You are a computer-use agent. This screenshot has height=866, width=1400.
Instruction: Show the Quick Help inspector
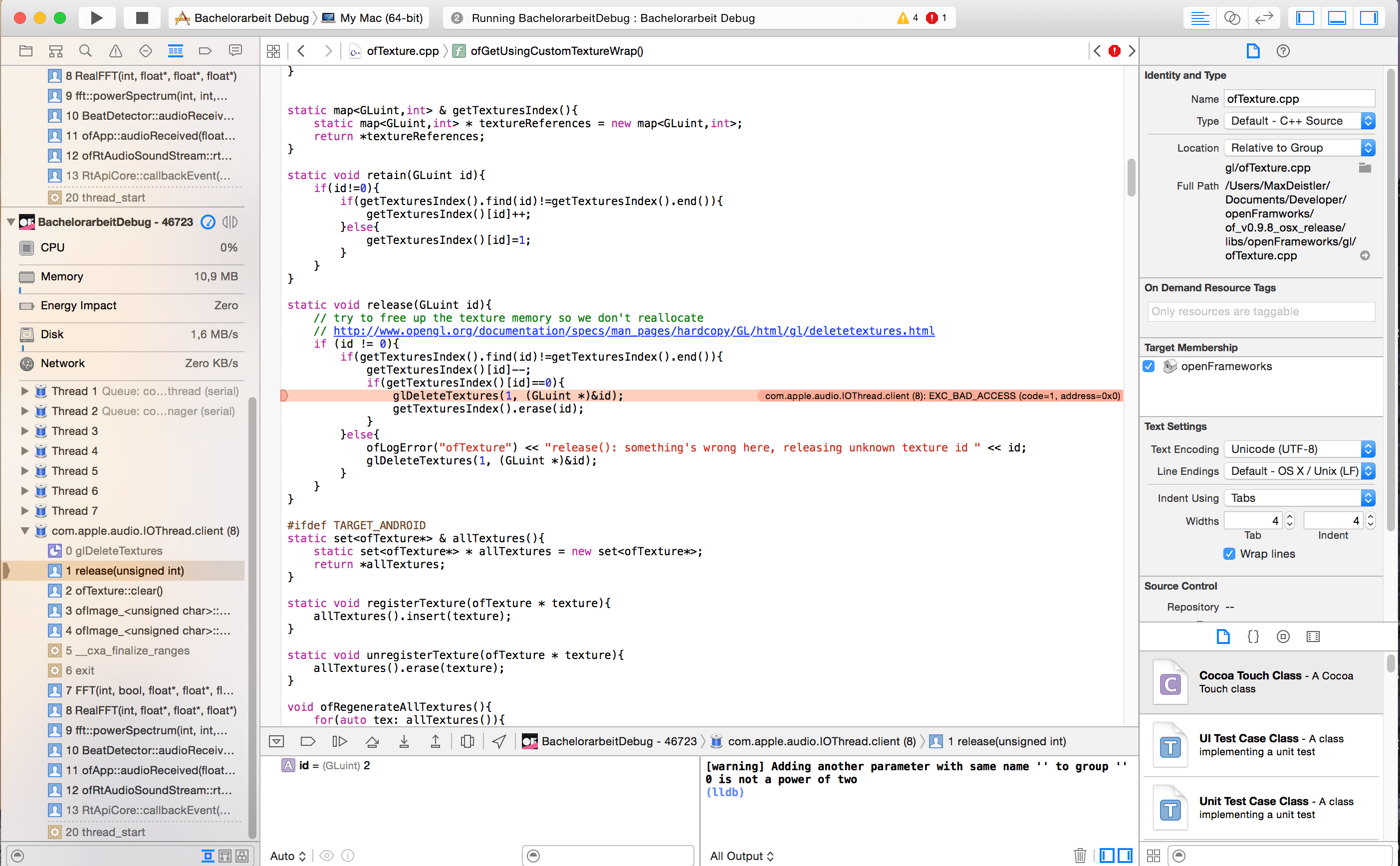1283,51
